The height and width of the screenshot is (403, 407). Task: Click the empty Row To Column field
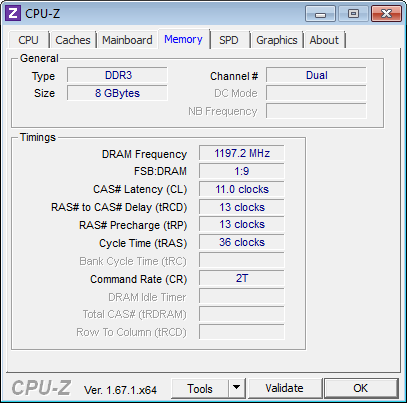click(x=242, y=332)
